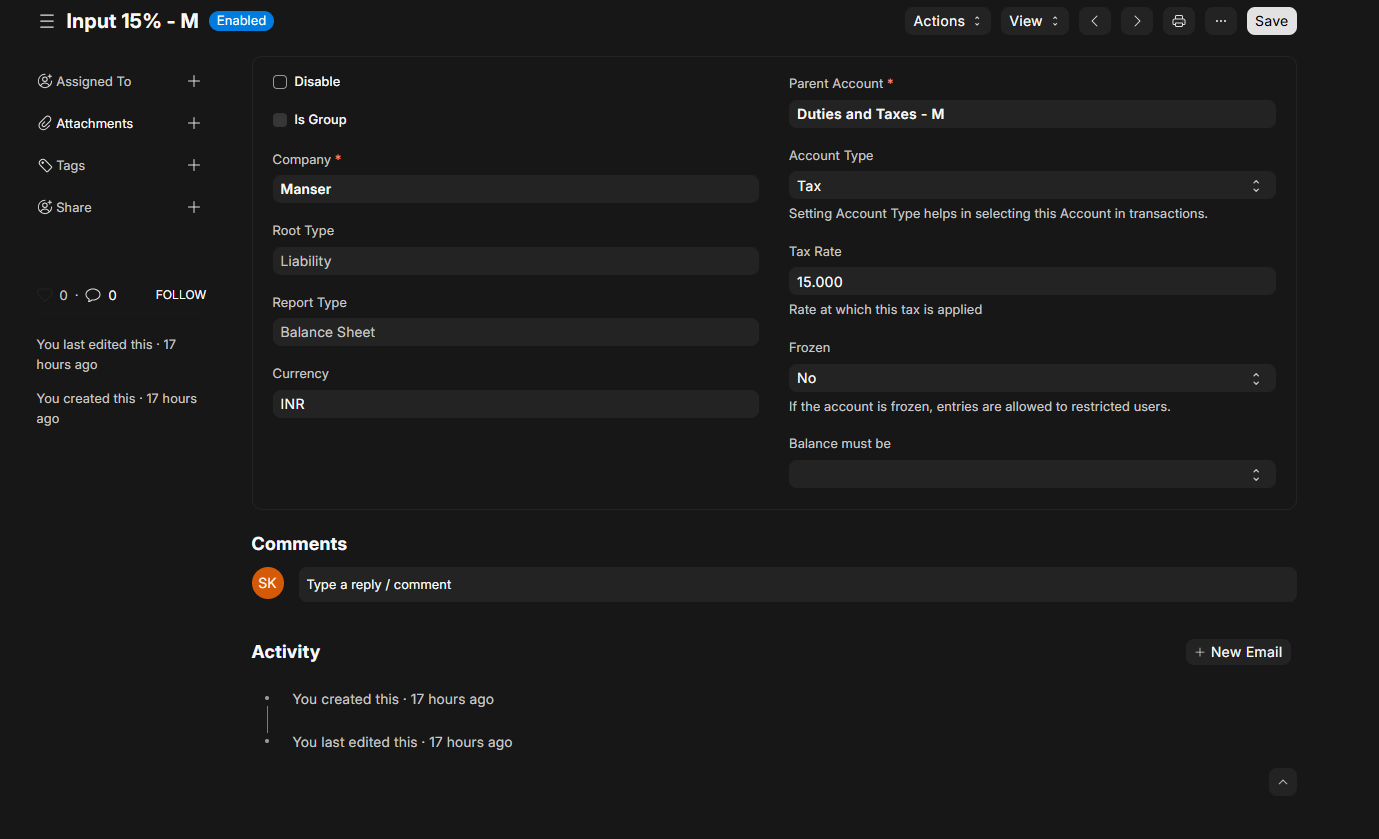Open the three-dots more options menu

1221,21
